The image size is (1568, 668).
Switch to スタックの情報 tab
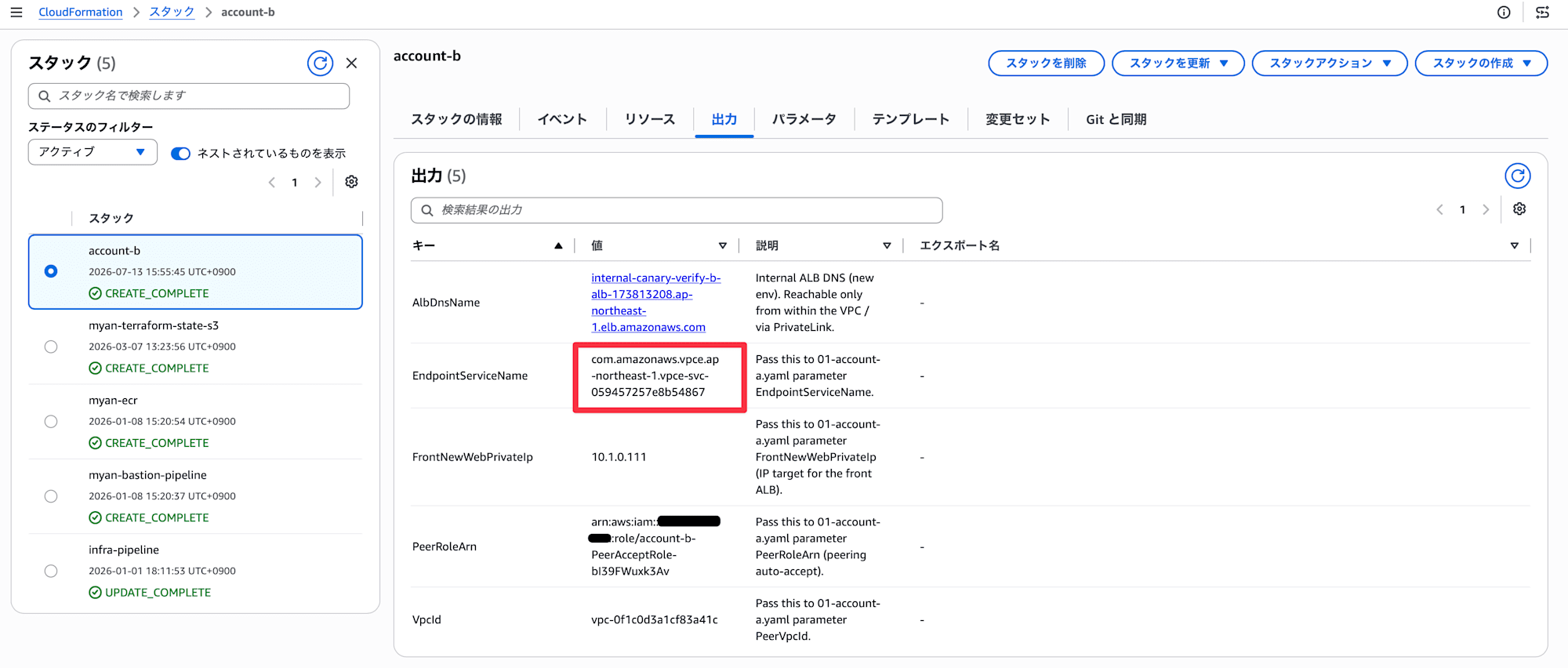[x=456, y=119]
